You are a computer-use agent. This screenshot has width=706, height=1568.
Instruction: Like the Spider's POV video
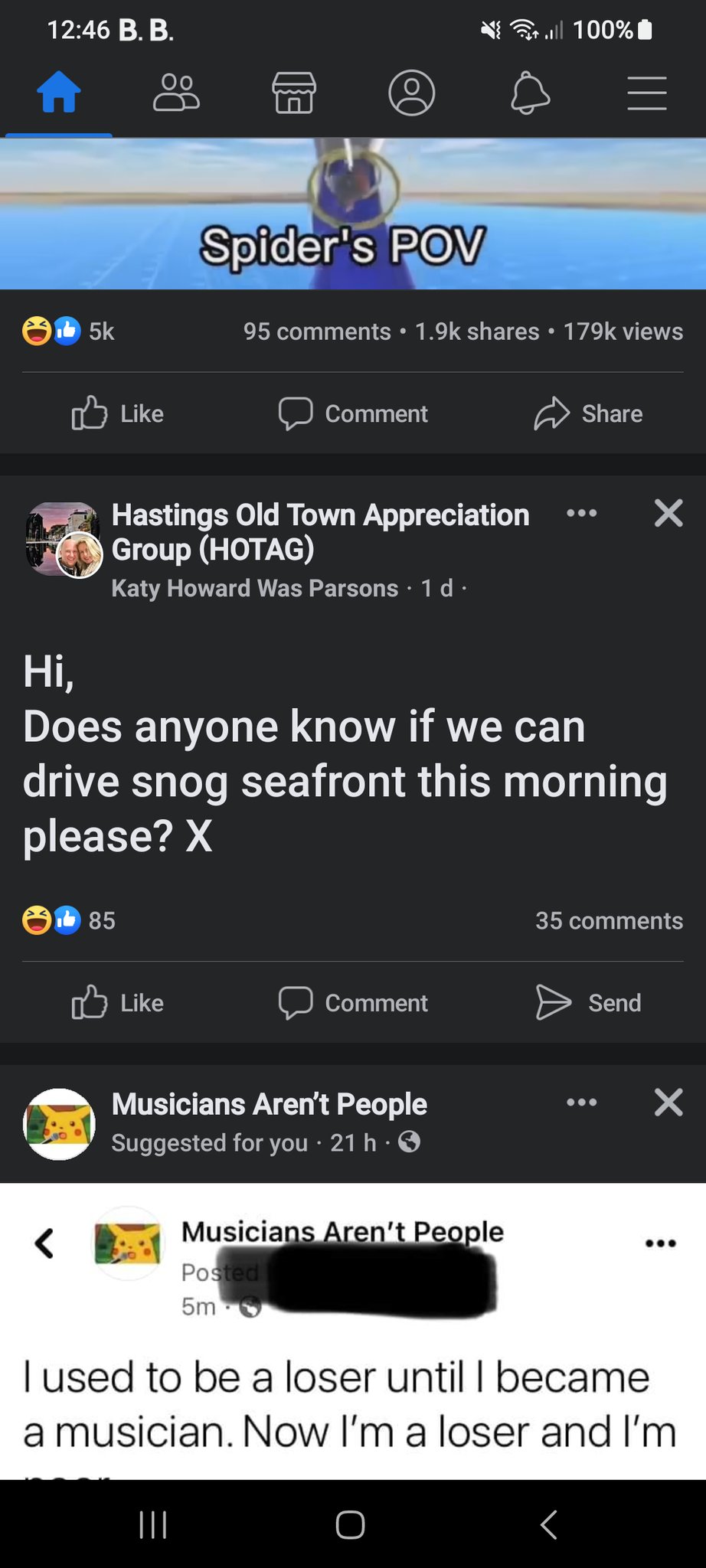tap(118, 413)
